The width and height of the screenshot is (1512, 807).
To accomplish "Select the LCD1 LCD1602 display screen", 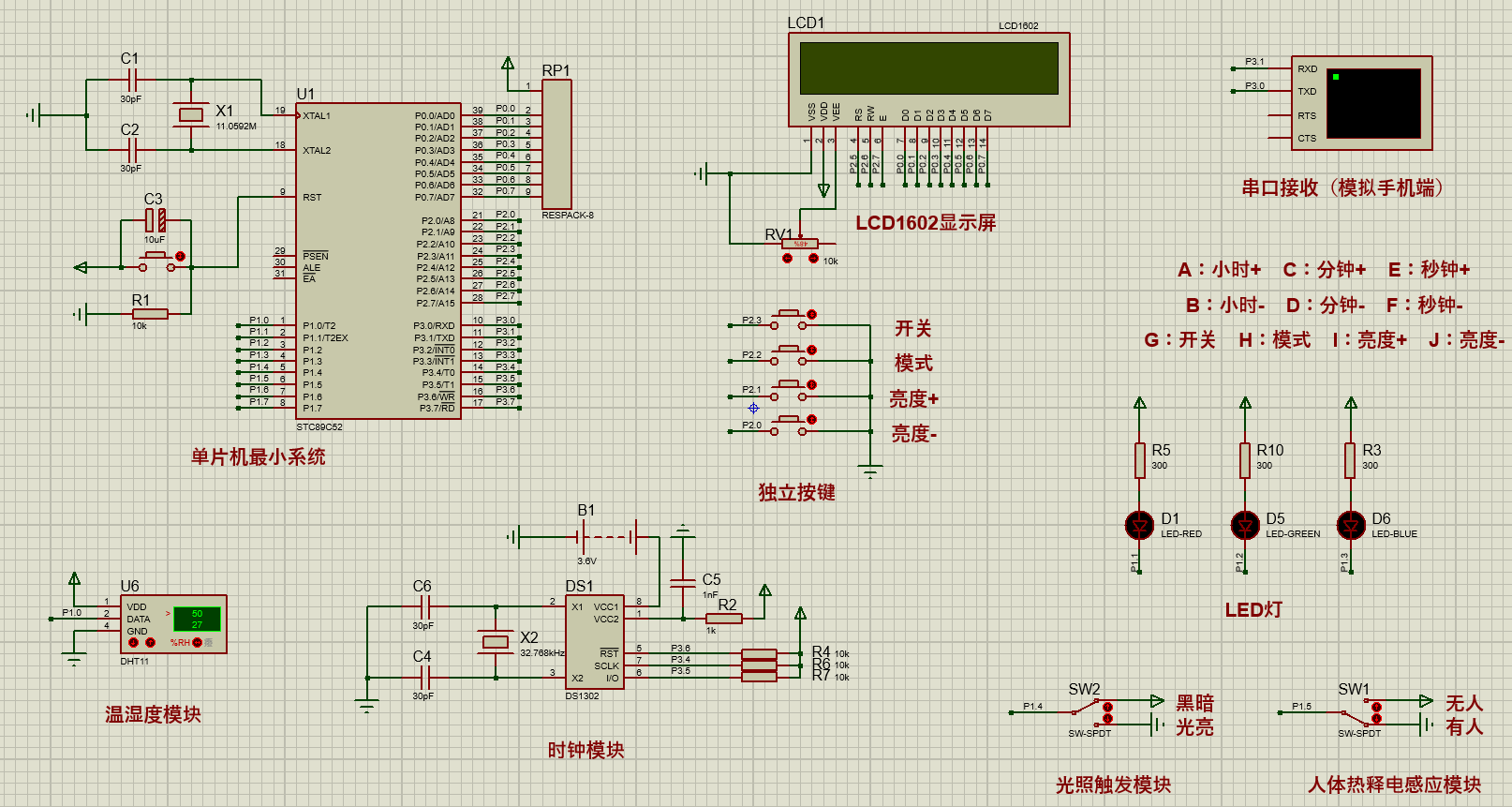I will tap(929, 67).
